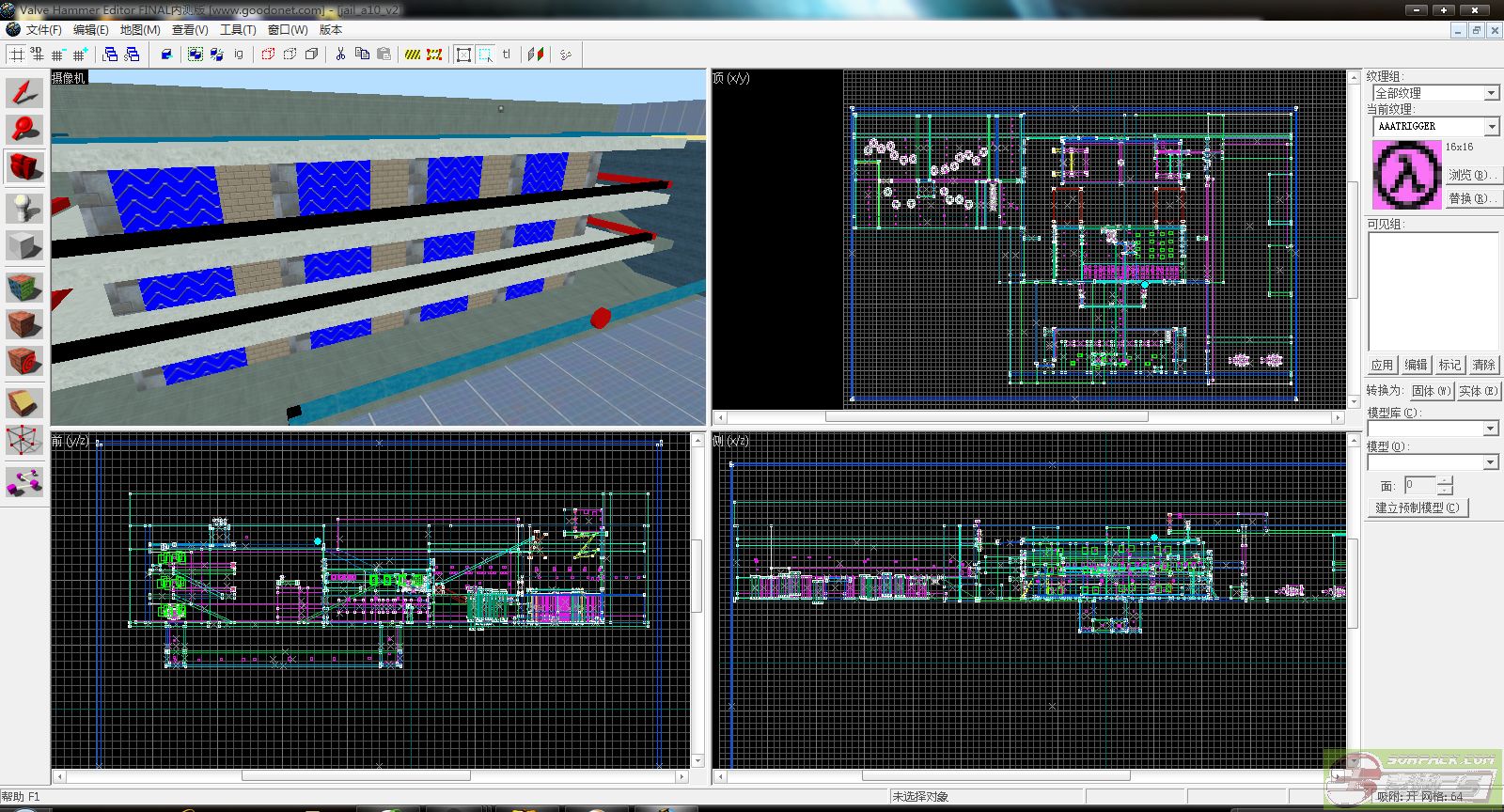Expand the model library (模型库) dropdown
1504x812 pixels.
click(1491, 429)
